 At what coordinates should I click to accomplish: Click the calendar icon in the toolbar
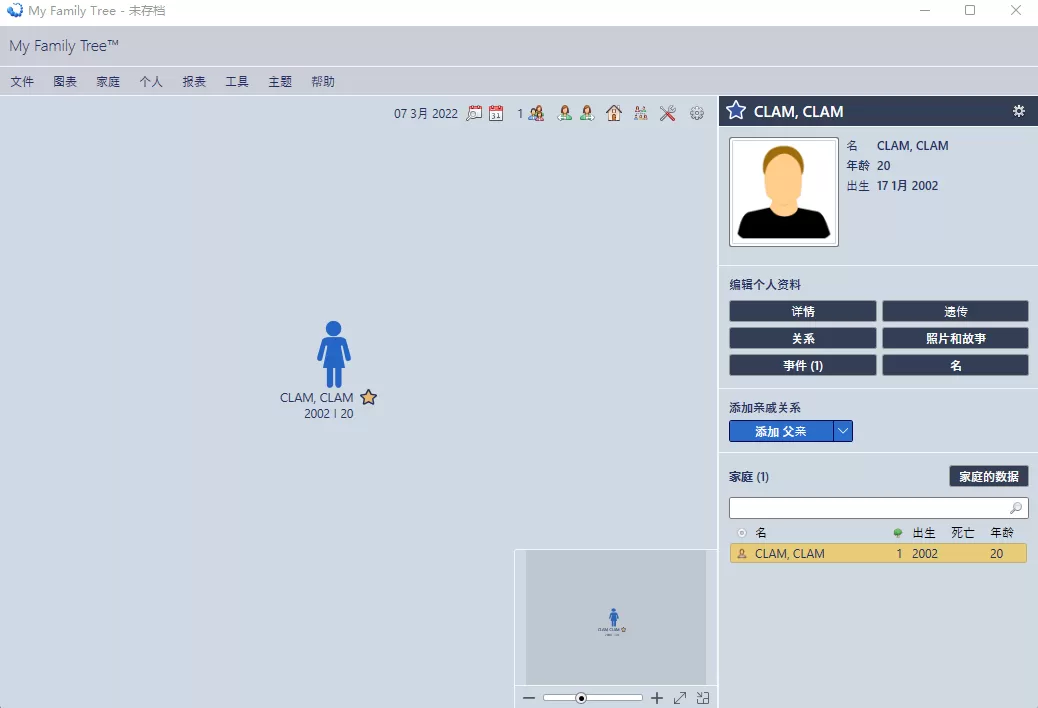(495, 113)
